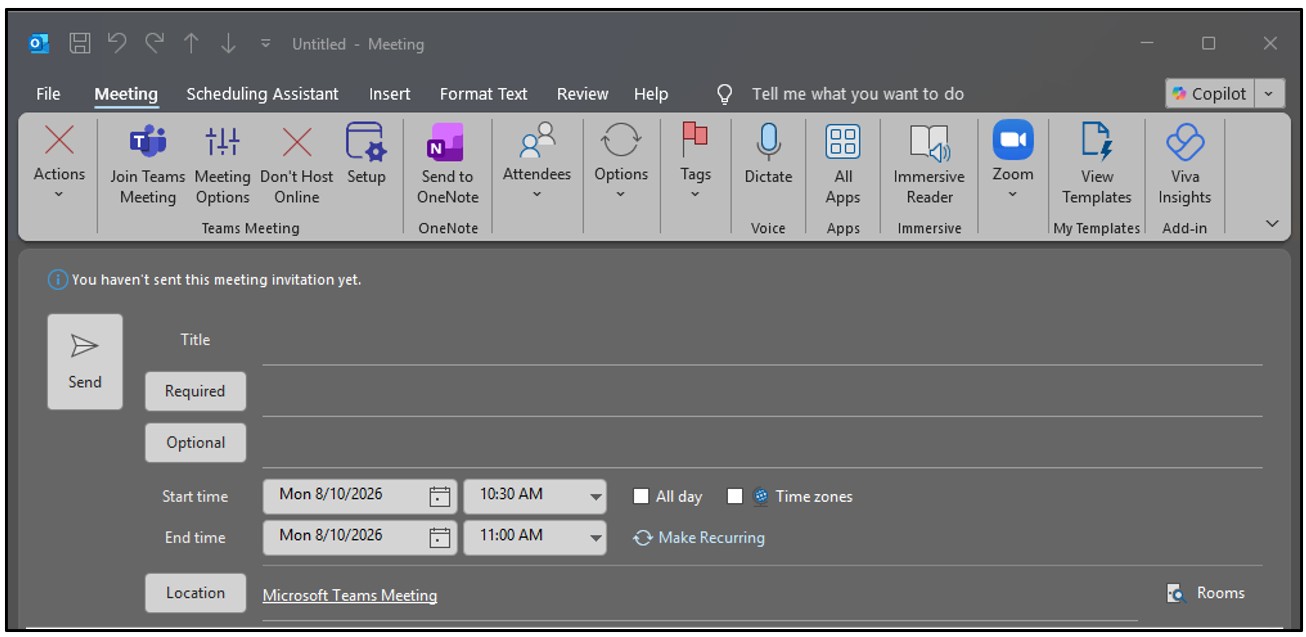Open Teams Meeting Options

point(222,165)
